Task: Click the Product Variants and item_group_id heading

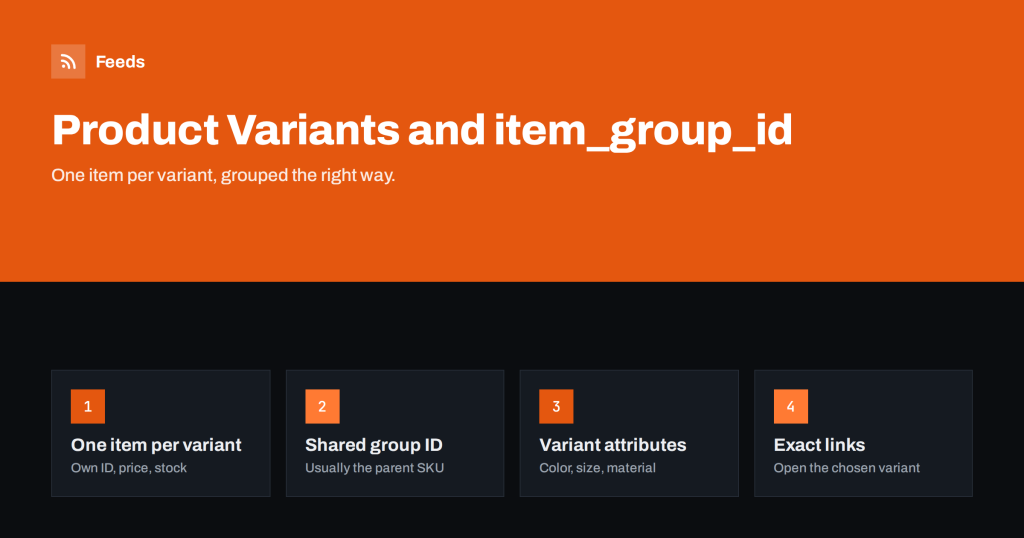Action: (422, 130)
